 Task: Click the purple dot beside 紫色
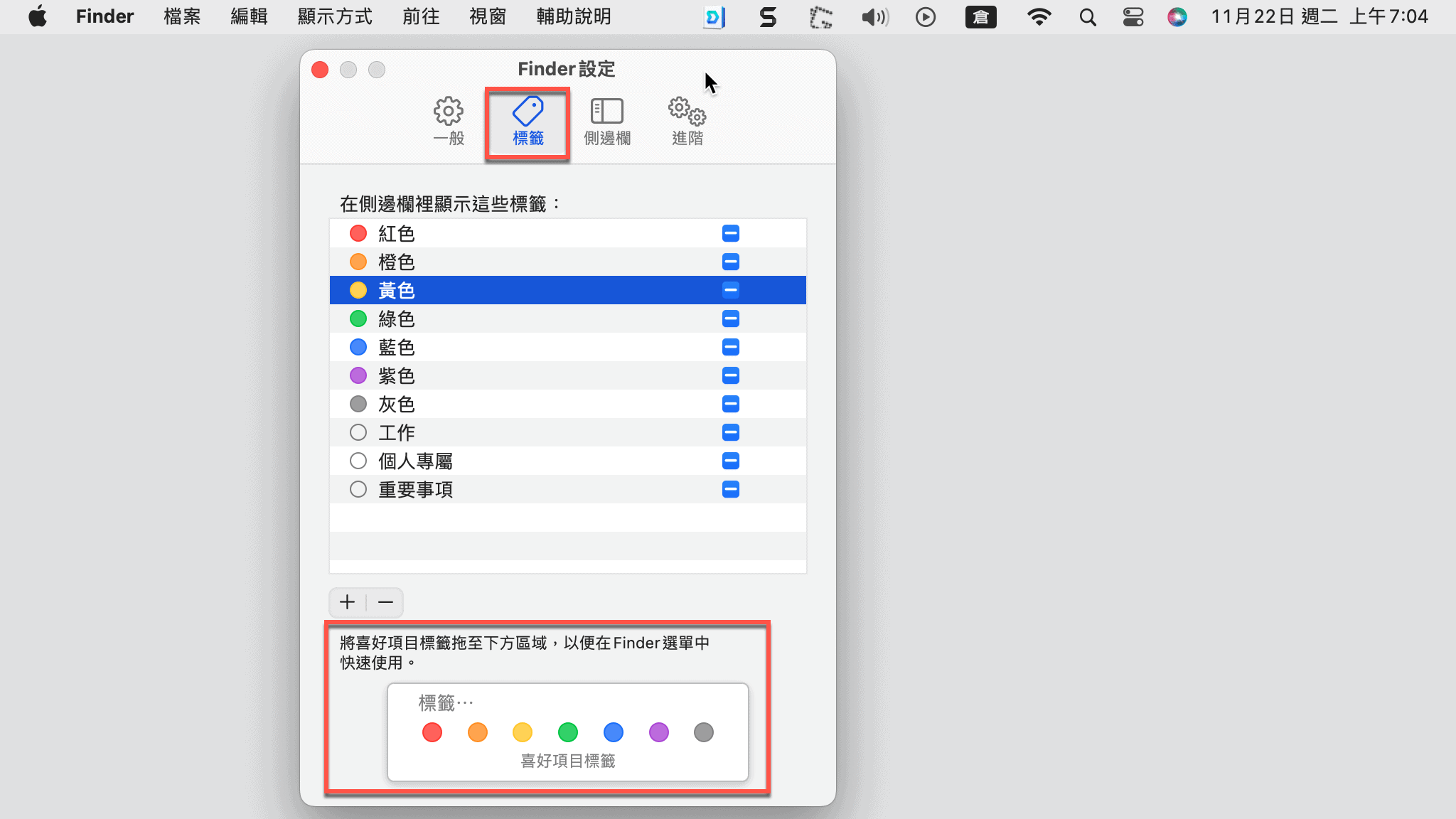point(358,375)
